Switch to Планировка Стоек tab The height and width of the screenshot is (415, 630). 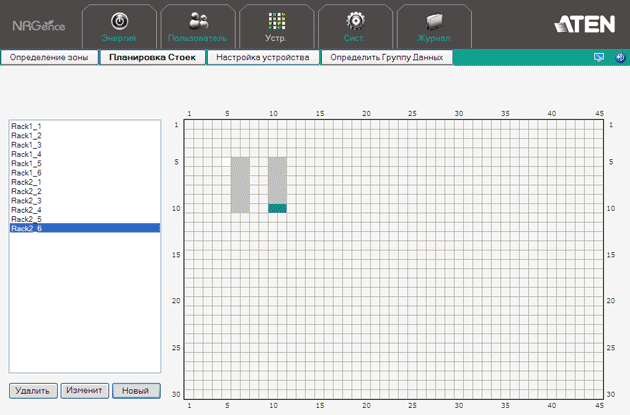(152, 57)
